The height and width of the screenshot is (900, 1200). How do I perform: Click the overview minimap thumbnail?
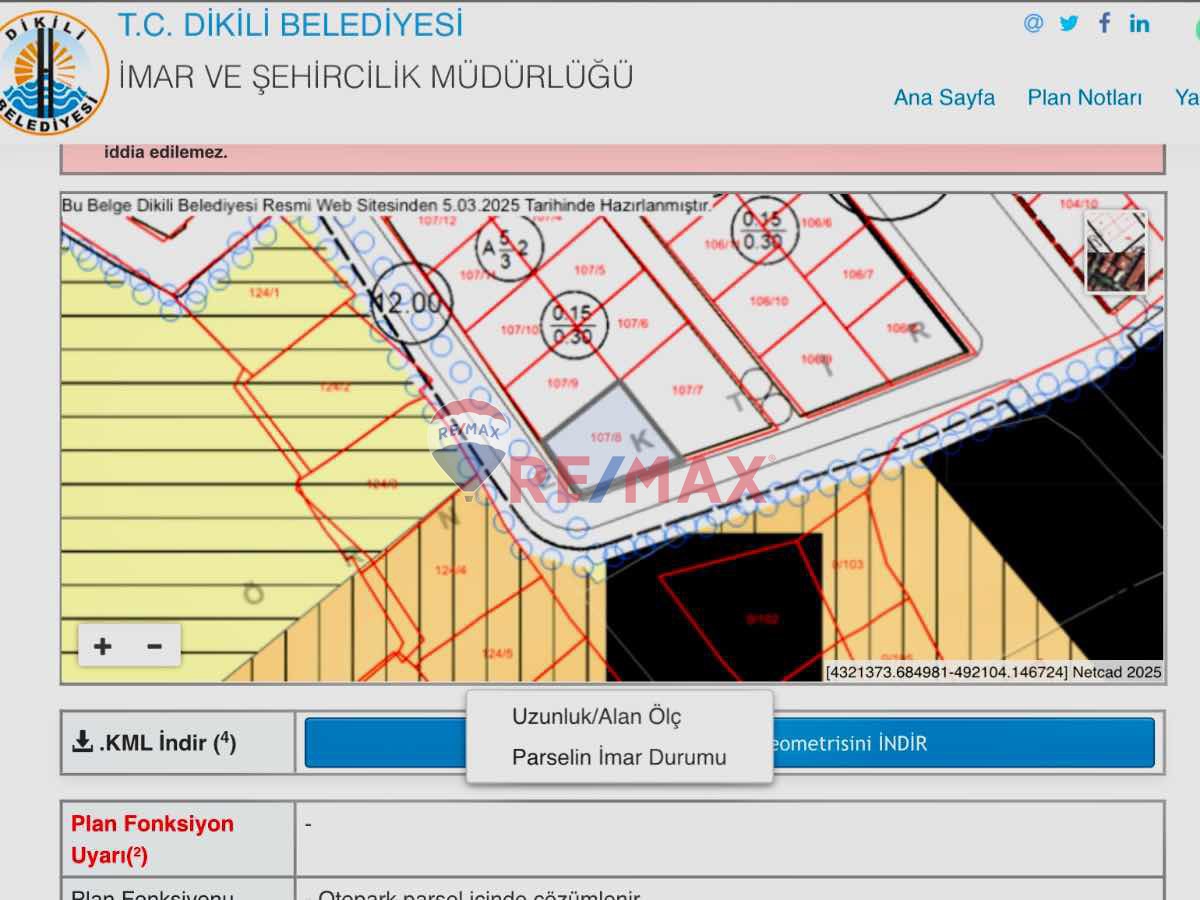point(1114,250)
